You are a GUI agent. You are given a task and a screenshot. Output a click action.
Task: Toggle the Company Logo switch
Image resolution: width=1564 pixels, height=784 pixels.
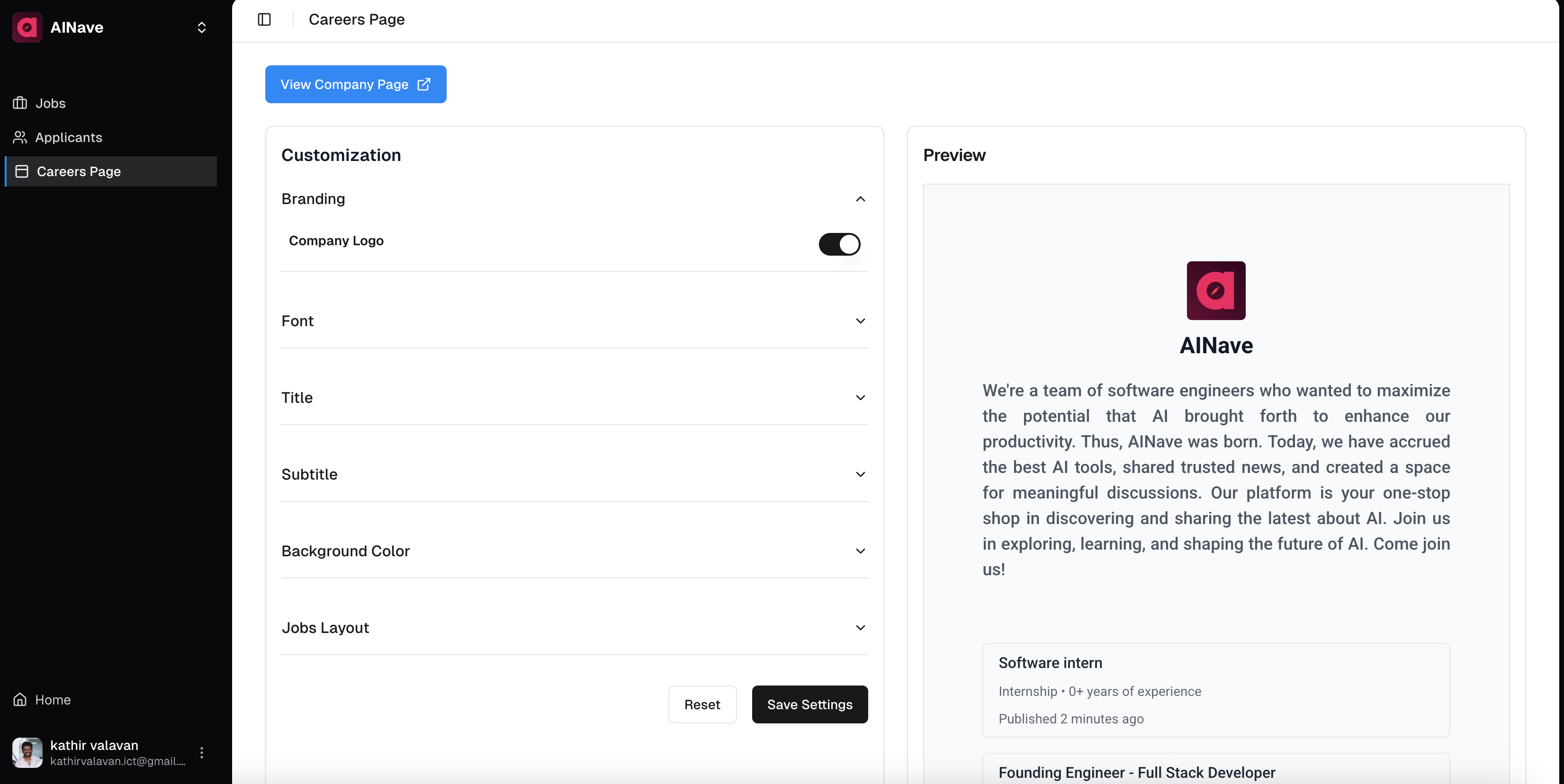839,244
